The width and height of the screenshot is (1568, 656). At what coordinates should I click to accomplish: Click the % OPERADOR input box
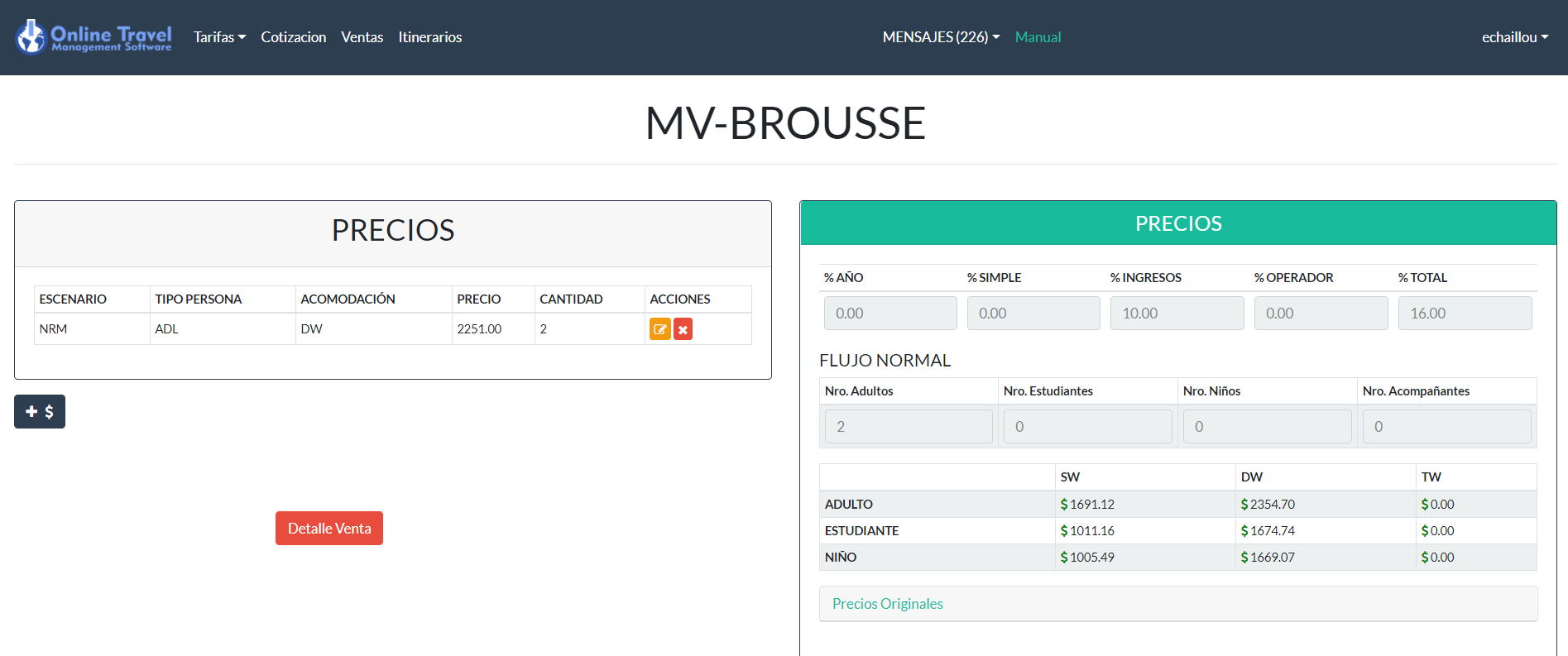point(1321,314)
